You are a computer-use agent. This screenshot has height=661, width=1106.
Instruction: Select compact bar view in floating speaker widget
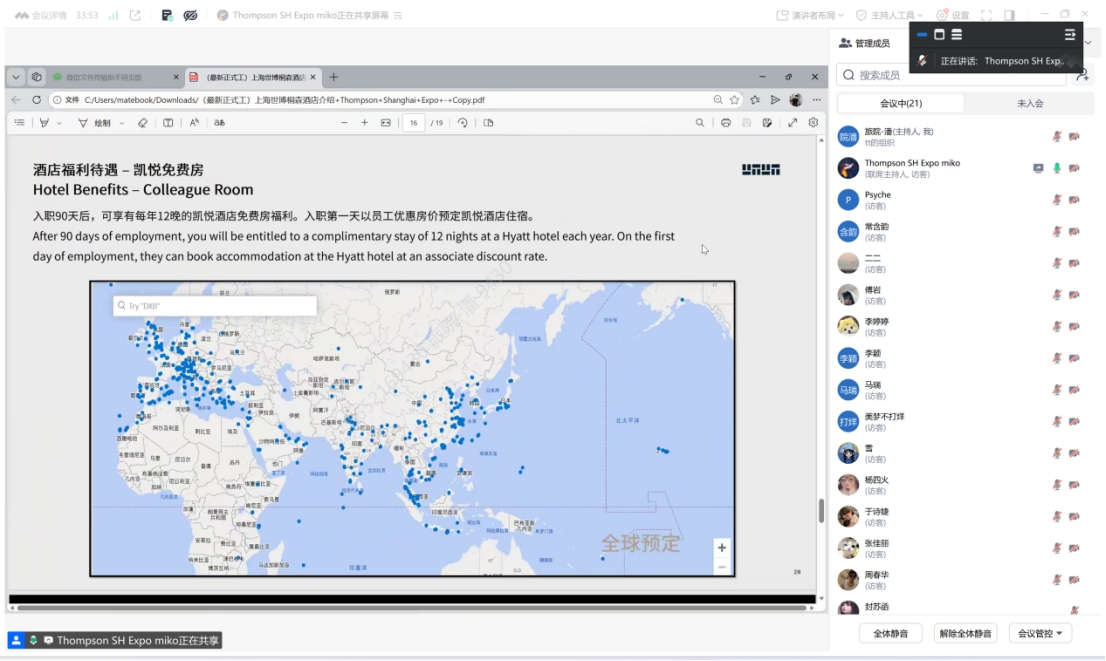922,35
